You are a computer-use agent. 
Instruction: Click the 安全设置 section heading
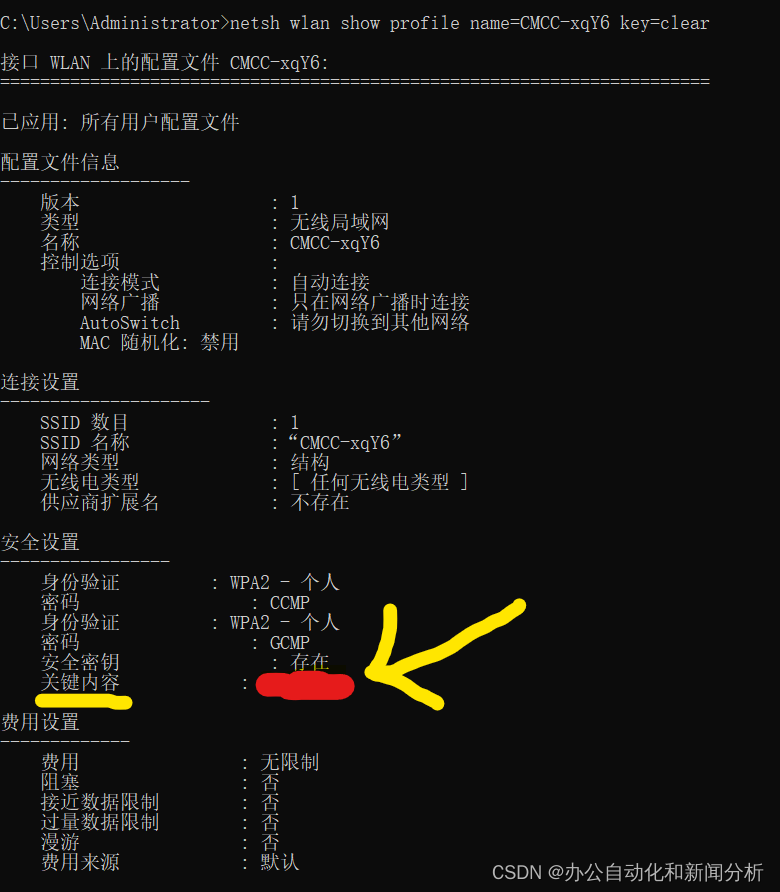(40, 542)
